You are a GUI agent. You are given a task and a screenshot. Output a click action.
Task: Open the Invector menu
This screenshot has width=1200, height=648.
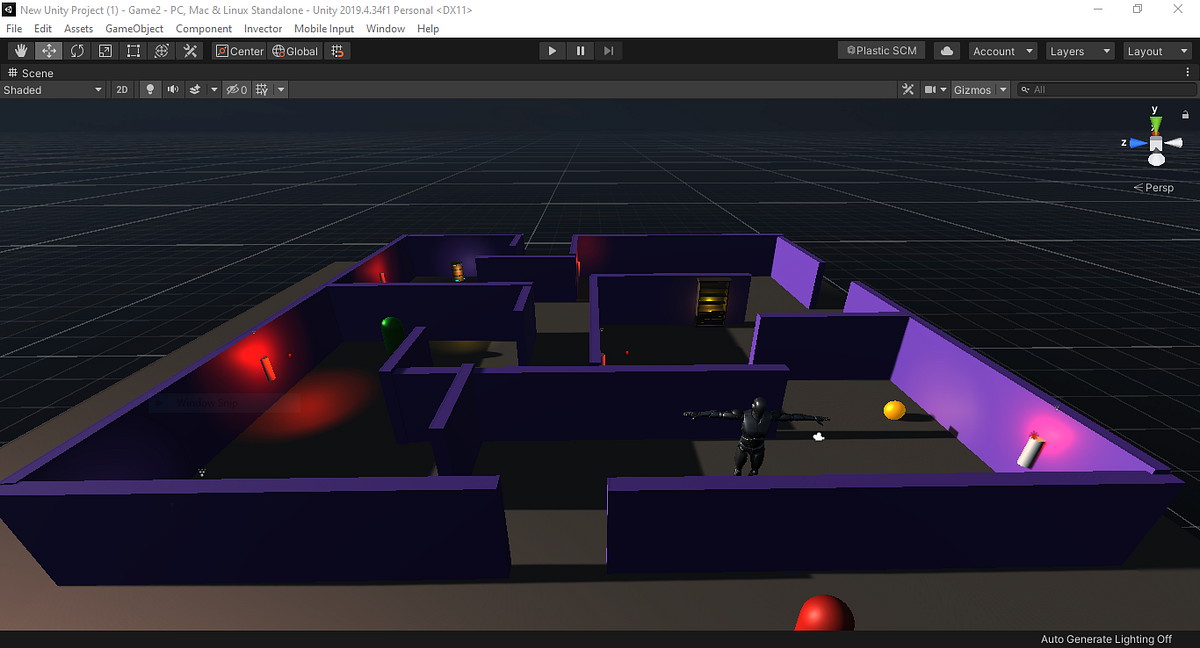click(262, 28)
